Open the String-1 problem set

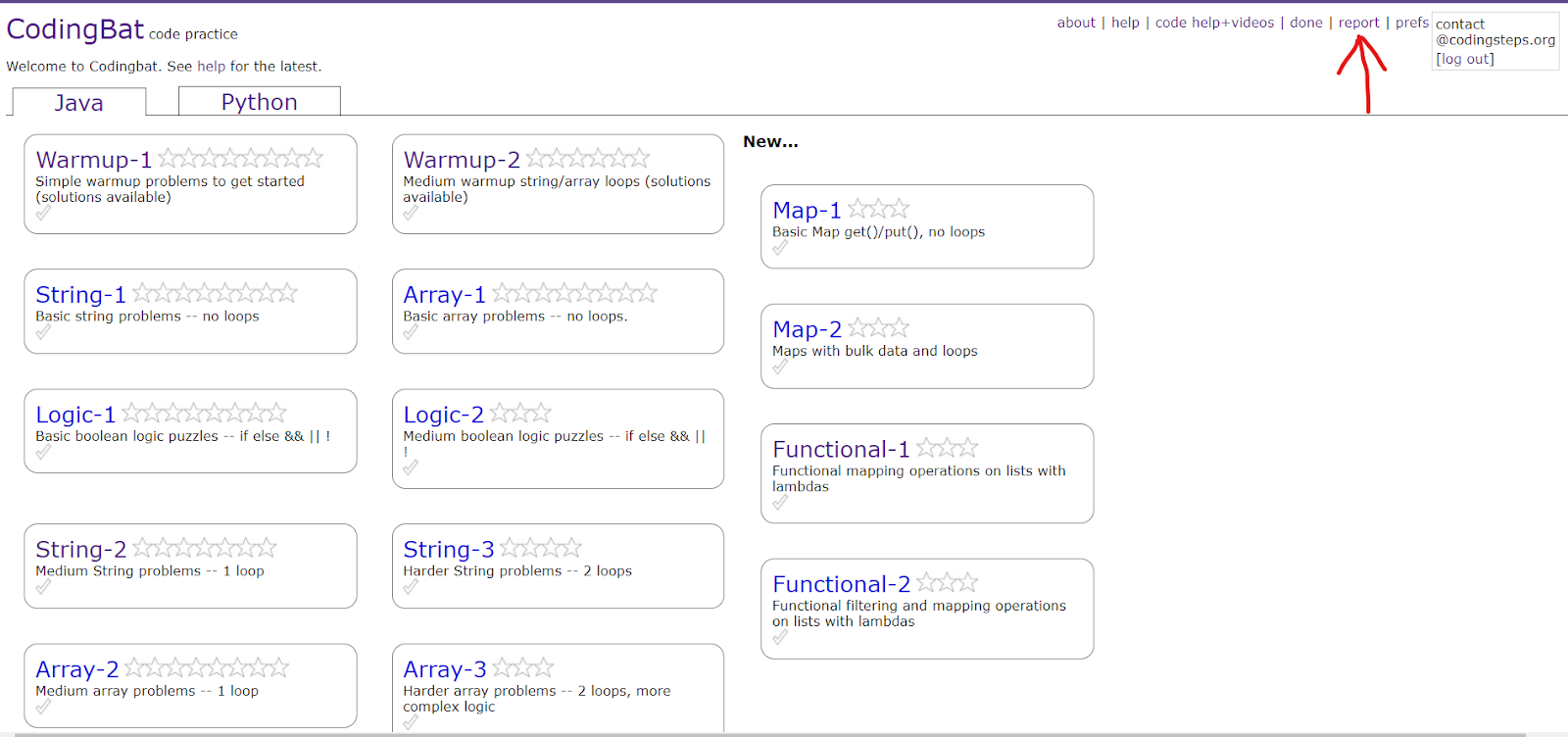click(x=81, y=295)
